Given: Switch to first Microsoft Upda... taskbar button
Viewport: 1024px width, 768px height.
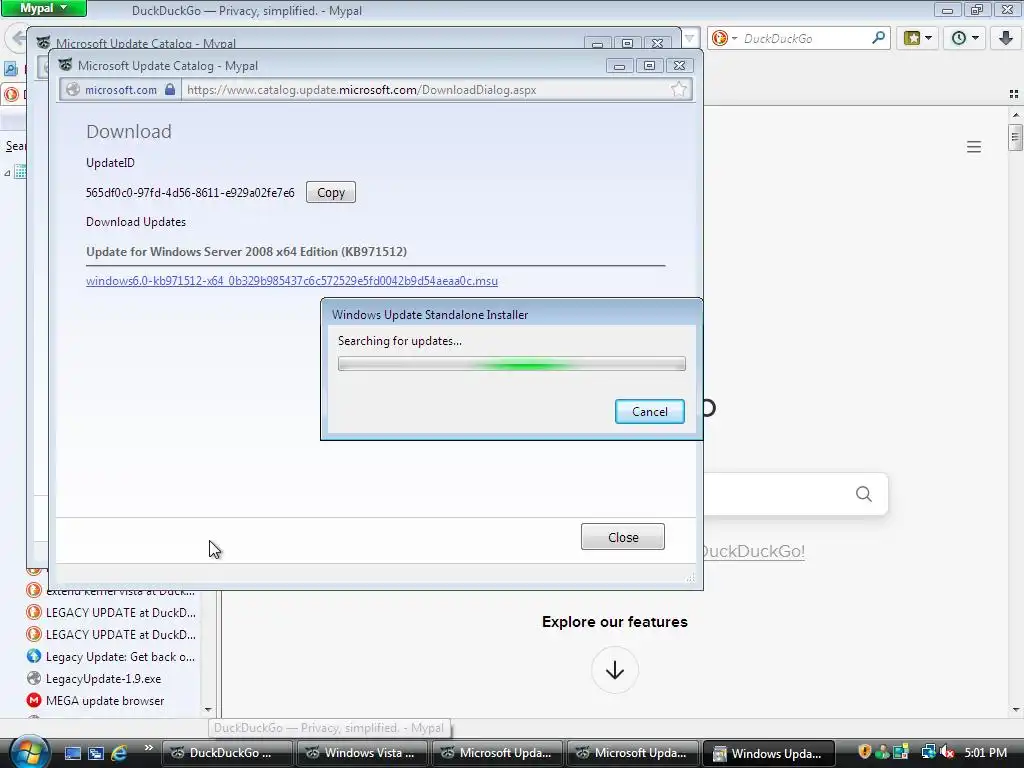Looking at the screenshot, I should coord(496,753).
